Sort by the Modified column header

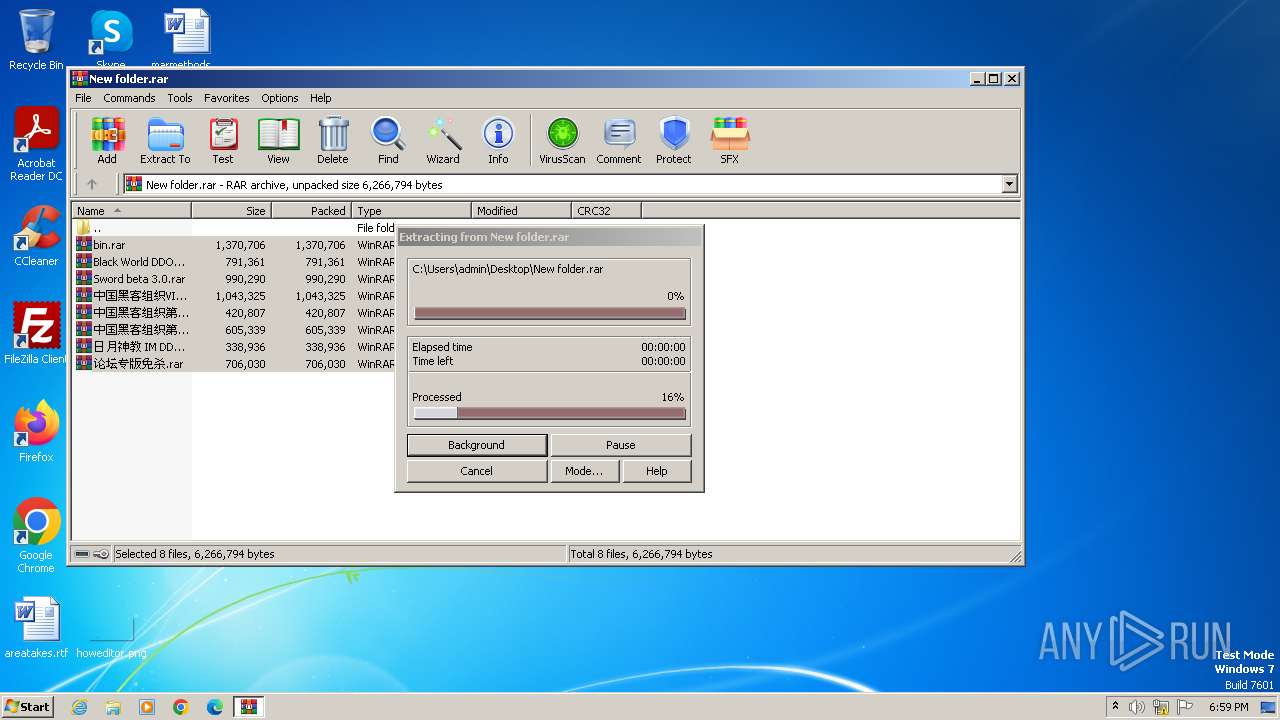tap(521, 211)
